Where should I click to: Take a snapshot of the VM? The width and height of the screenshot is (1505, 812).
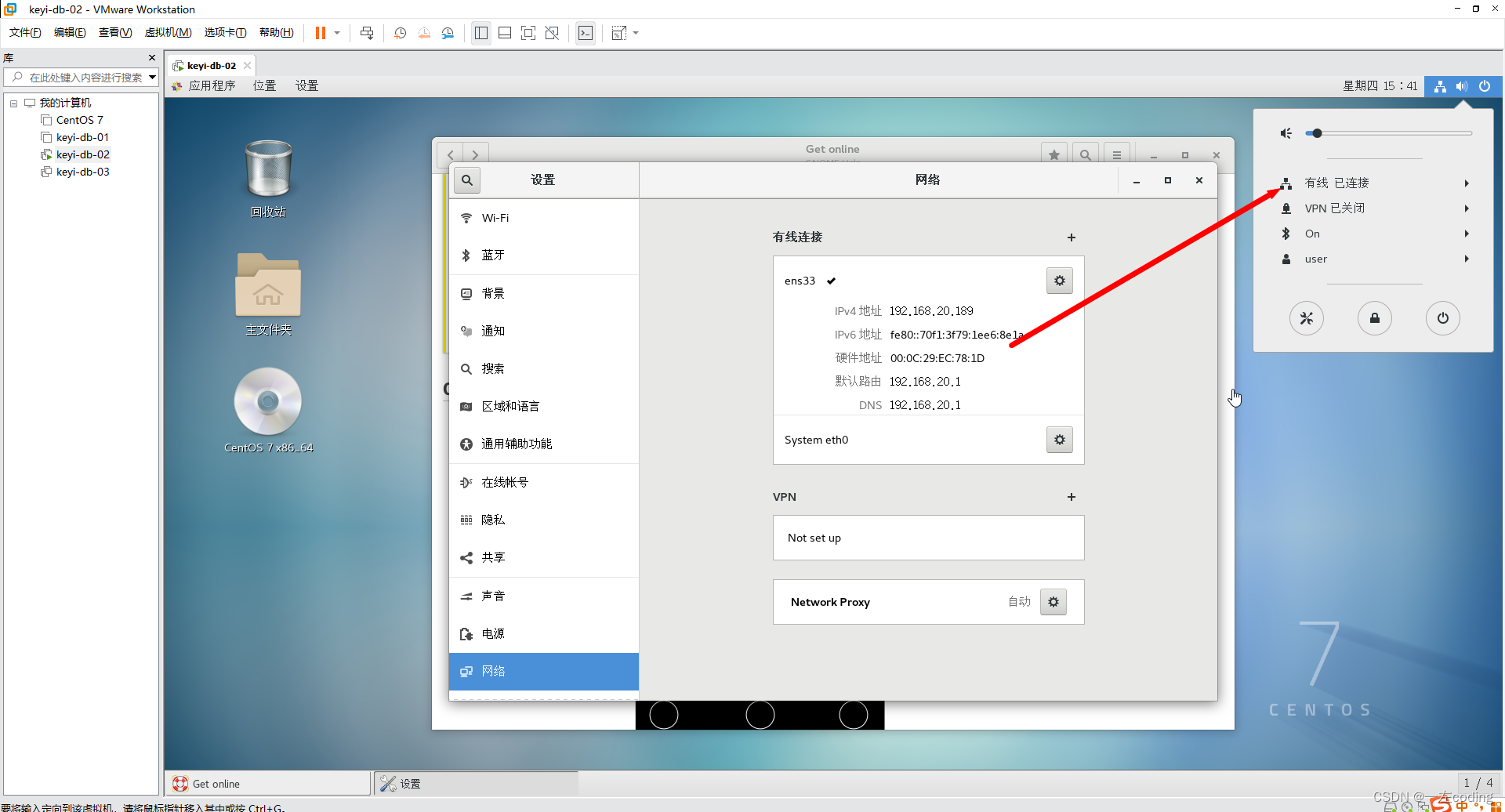point(400,33)
